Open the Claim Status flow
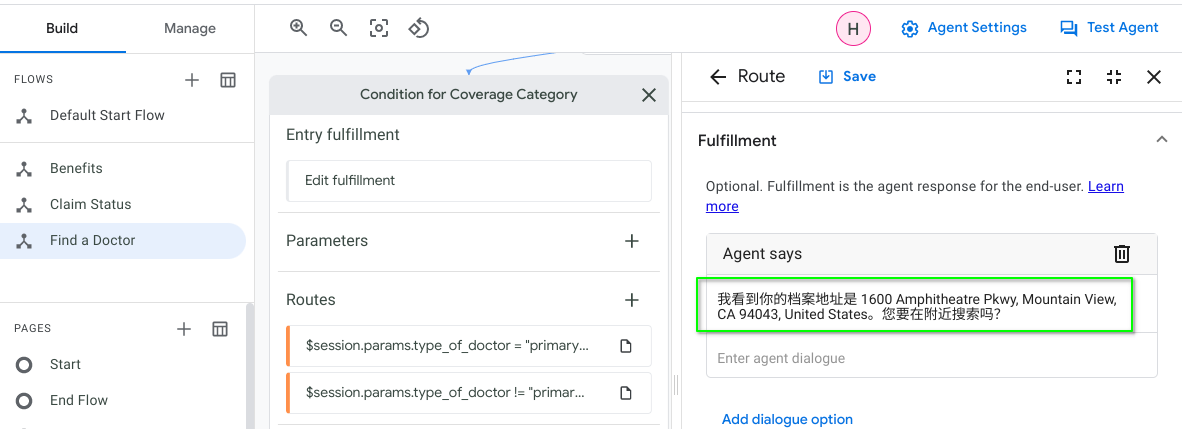The height and width of the screenshot is (429, 1182). (90, 204)
